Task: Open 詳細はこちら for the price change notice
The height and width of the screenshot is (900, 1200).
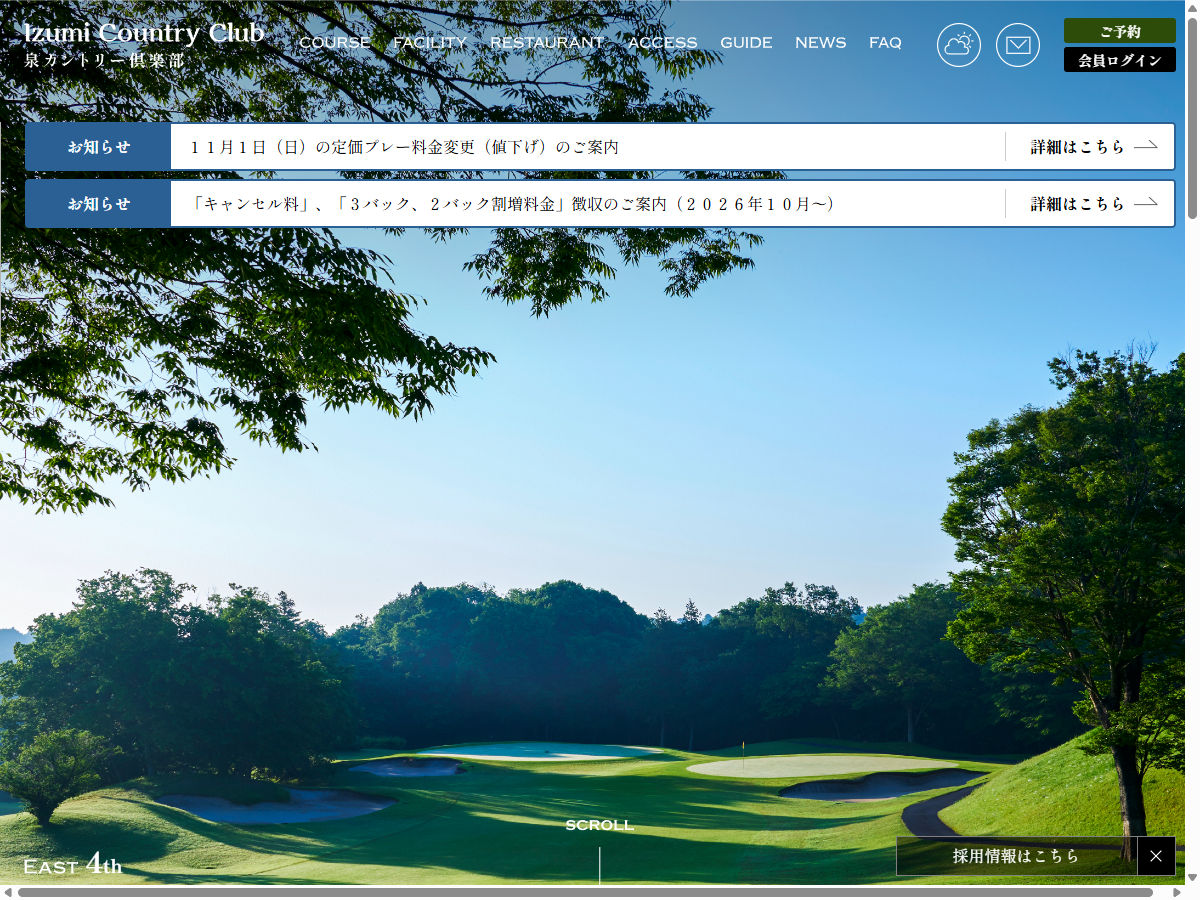Action: tap(1094, 147)
